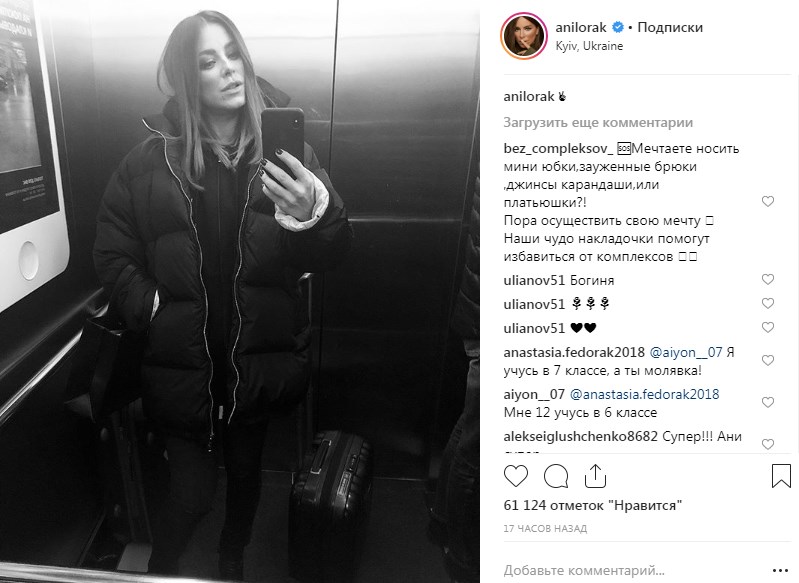799x583 pixels.
Task: Click the Подписки following button
Action: (670, 28)
